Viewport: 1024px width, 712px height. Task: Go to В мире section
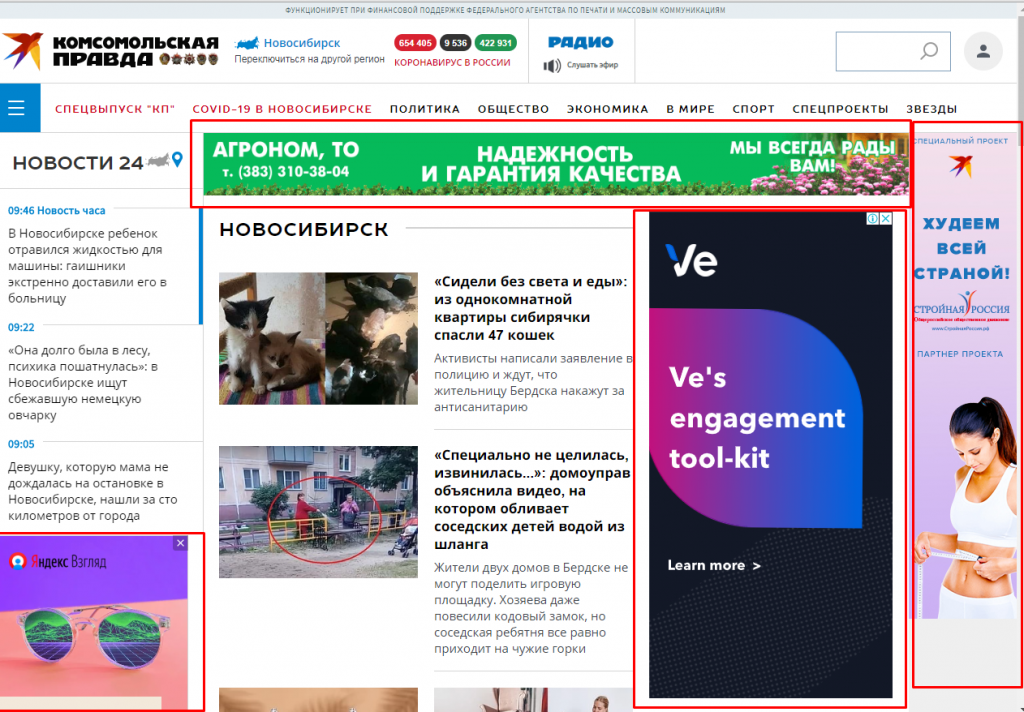pos(690,109)
